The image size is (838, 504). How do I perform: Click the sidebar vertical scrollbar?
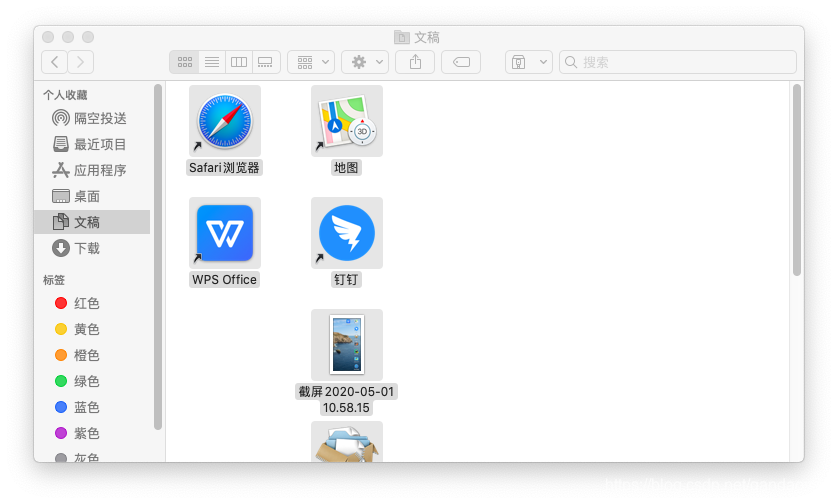click(158, 257)
